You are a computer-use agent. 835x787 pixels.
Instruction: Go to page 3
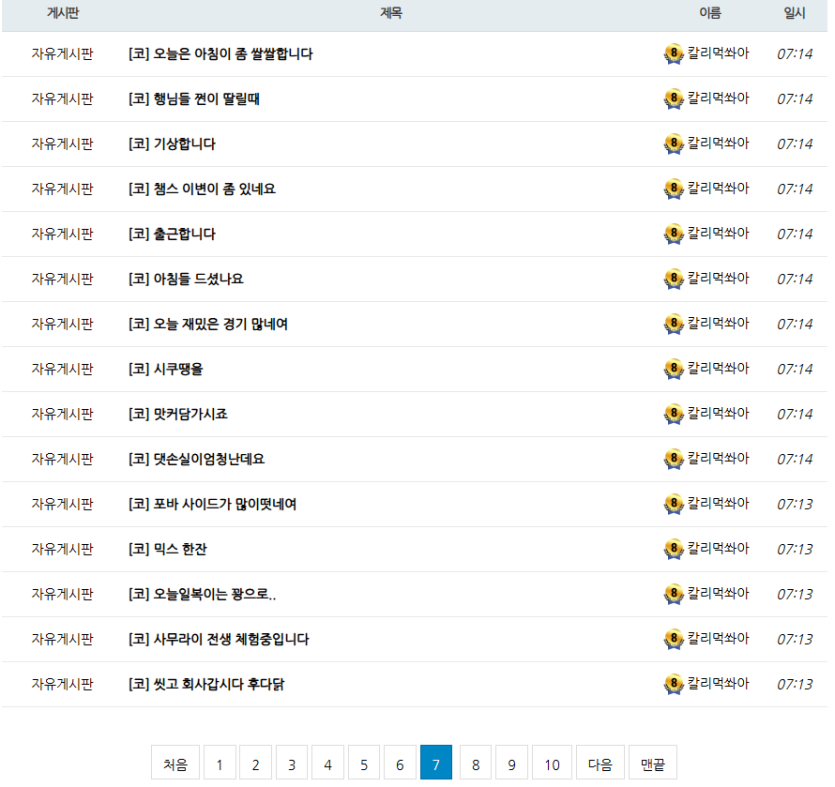pyautogui.click(x=292, y=765)
